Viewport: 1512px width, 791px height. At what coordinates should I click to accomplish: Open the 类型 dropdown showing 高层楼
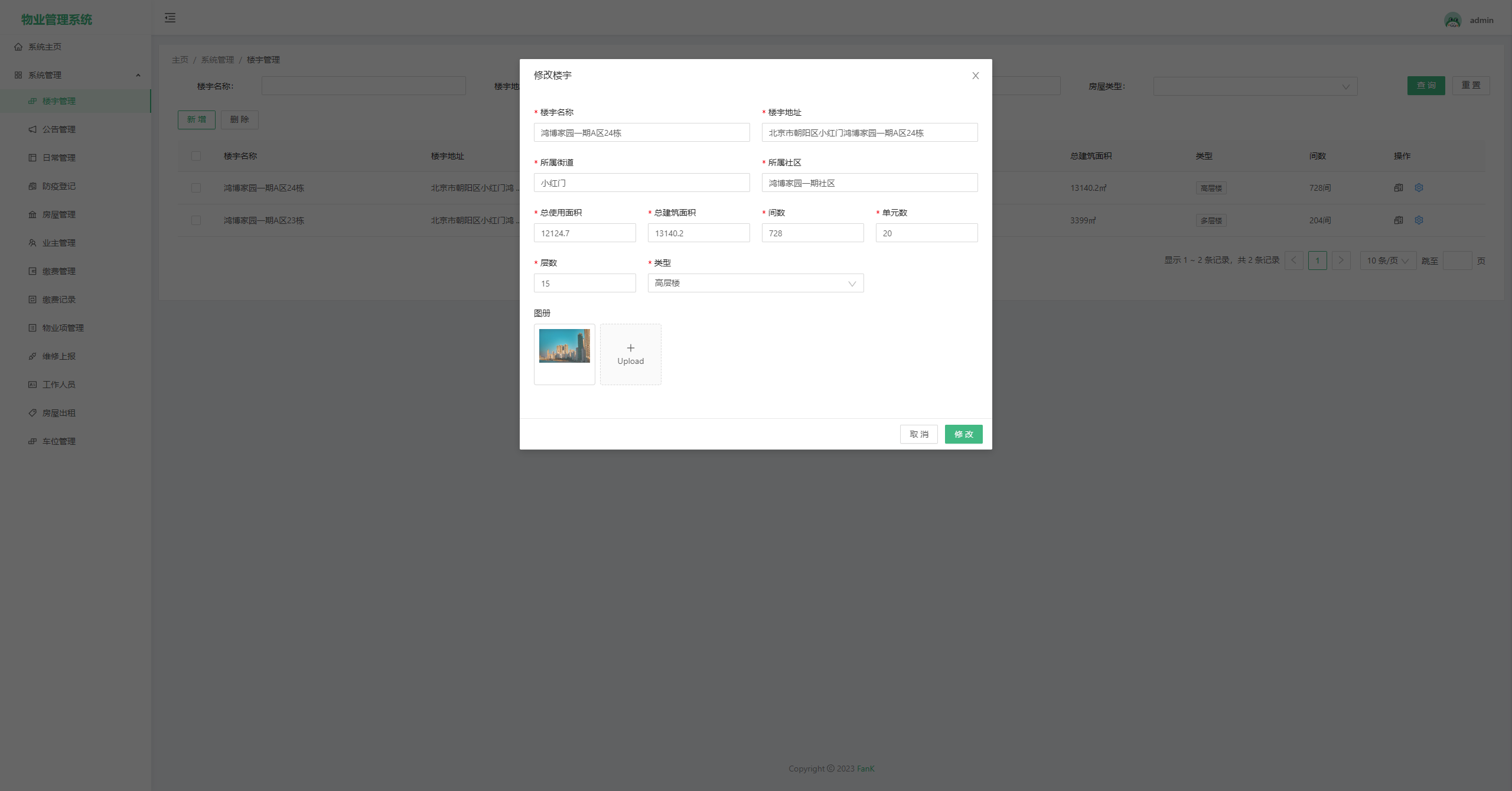[755, 284]
